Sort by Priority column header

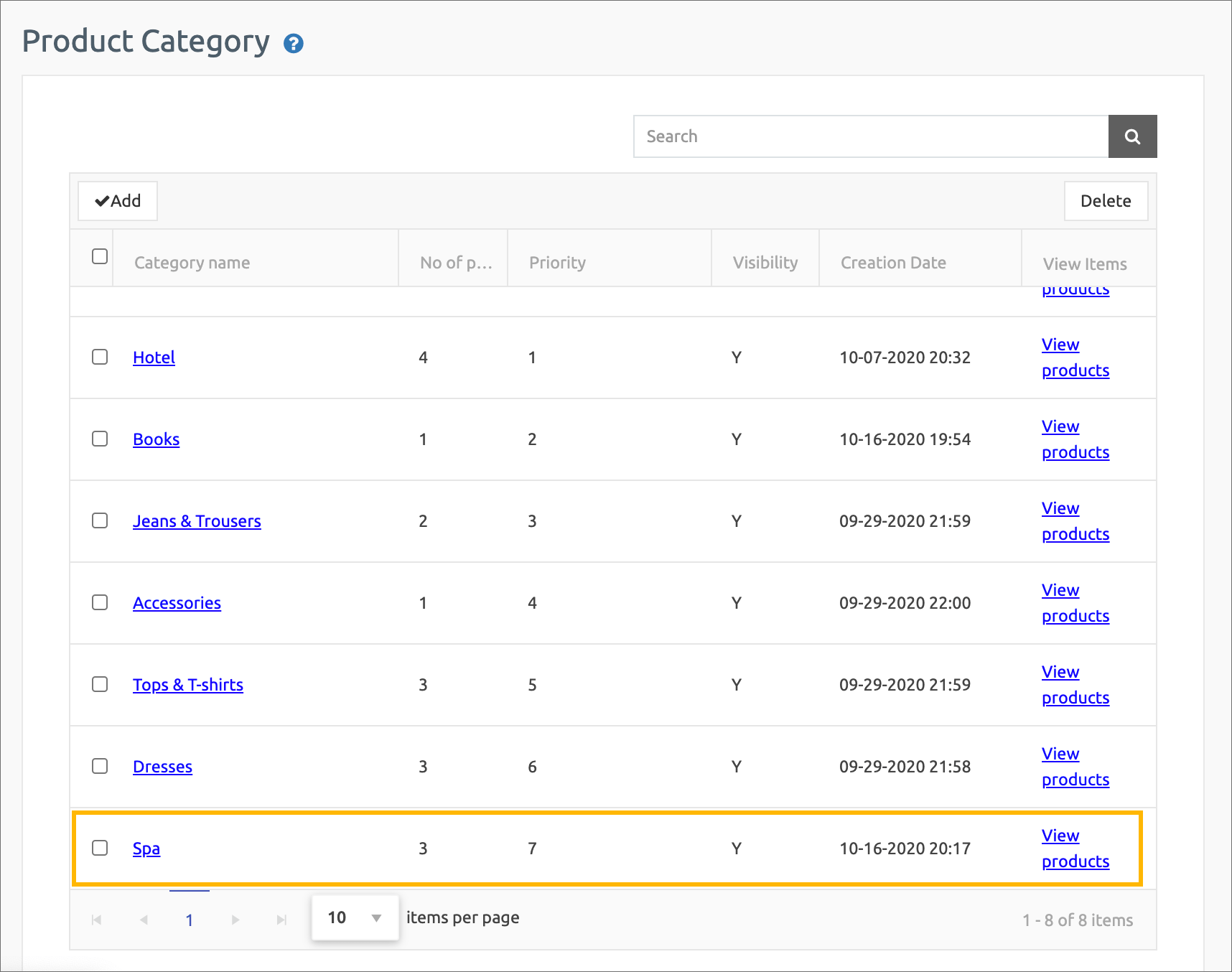coord(557,263)
